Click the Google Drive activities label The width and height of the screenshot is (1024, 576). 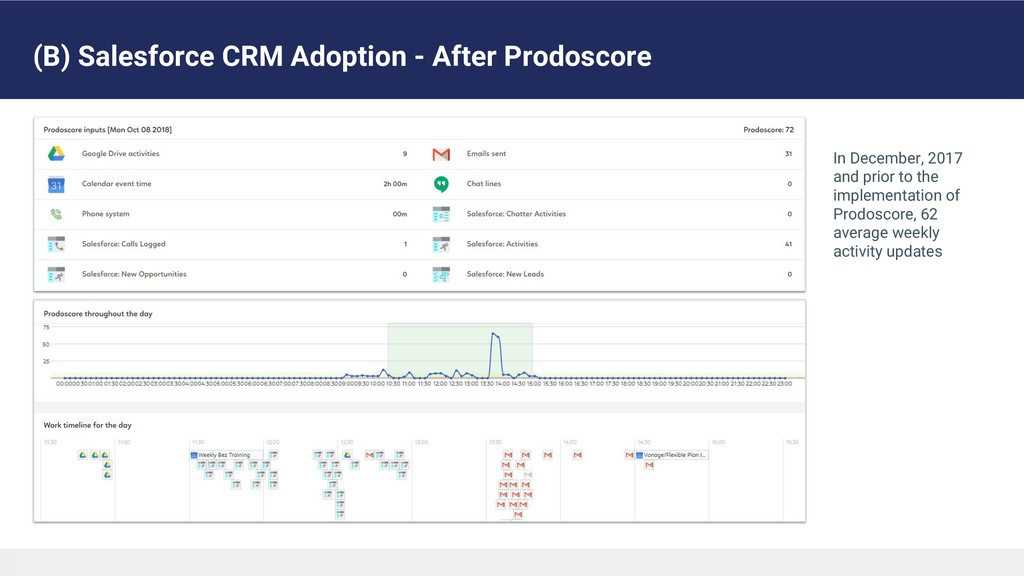point(120,153)
